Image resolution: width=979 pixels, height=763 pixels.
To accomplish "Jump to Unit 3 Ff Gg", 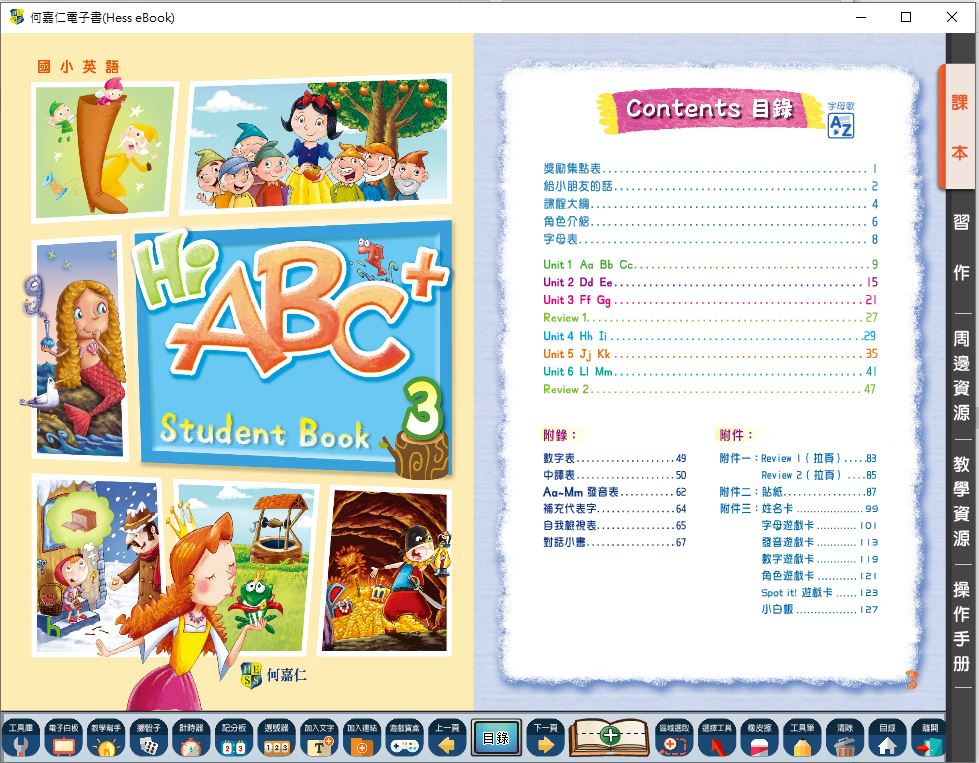I will 711,300.
